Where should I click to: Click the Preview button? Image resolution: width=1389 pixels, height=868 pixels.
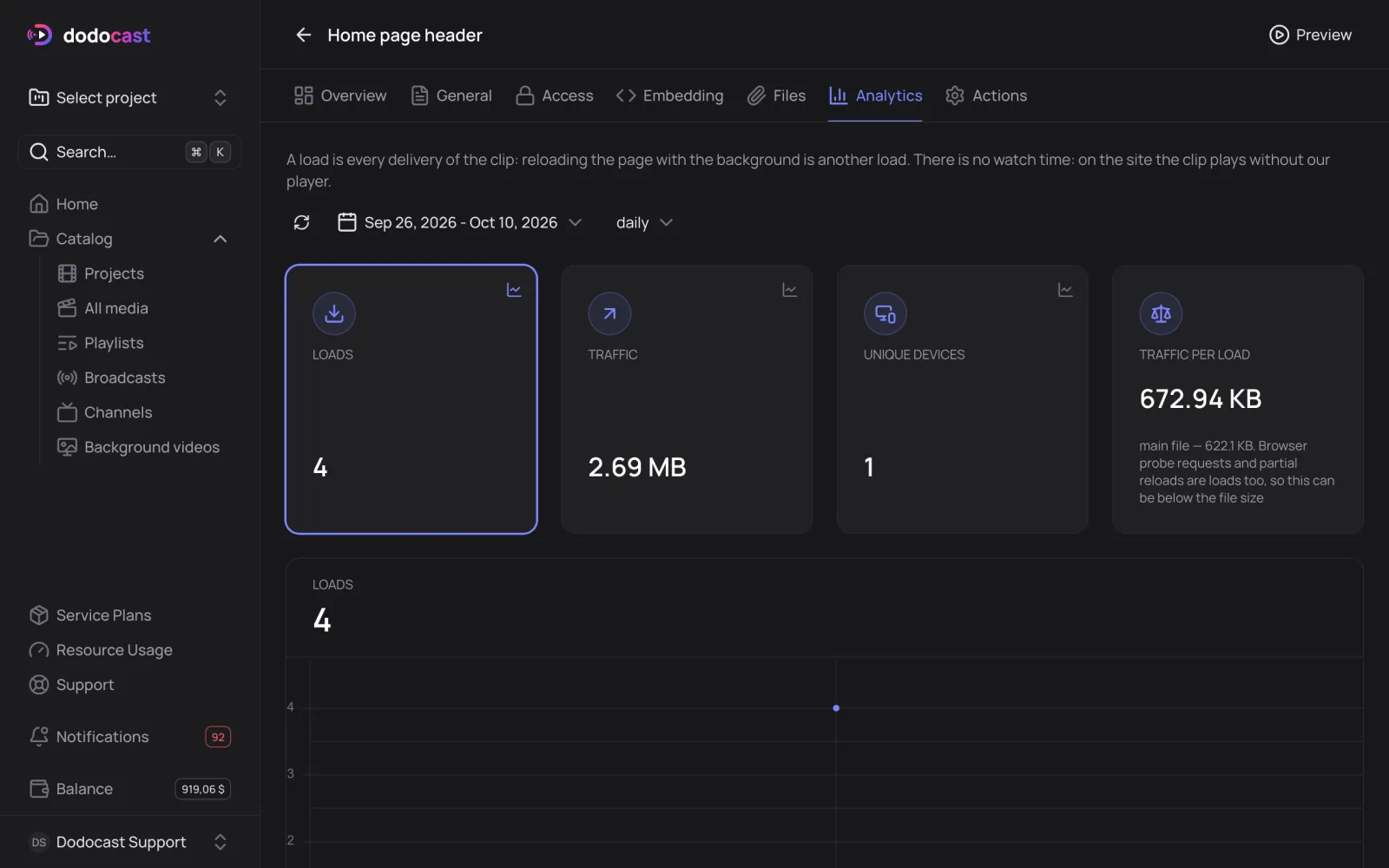1310,35
